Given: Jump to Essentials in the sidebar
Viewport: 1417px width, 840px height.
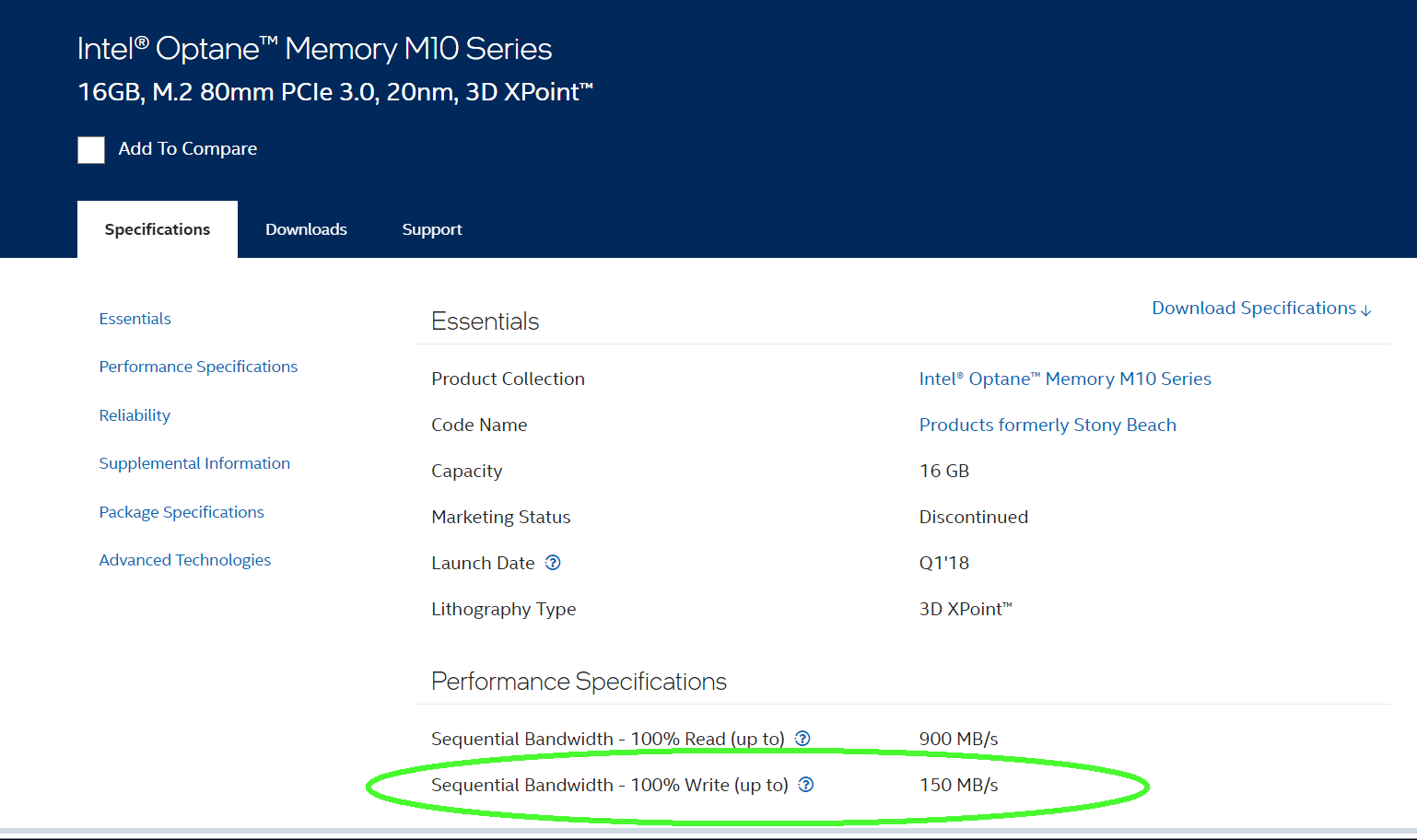Looking at the screenshot, I should tap(135, 319).
